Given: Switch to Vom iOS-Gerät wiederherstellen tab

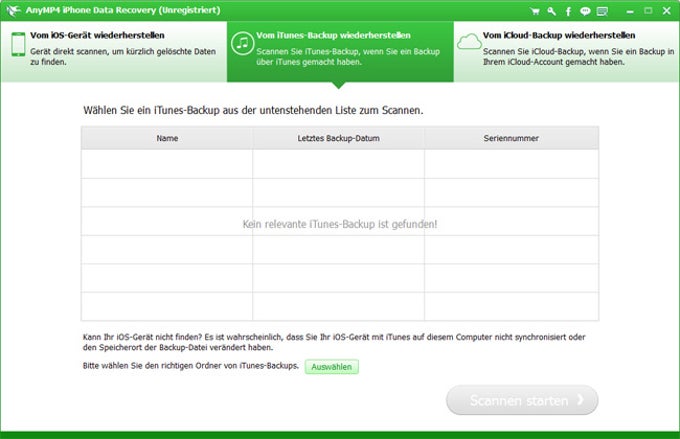Looking at the screenshot, I should 114,52.
